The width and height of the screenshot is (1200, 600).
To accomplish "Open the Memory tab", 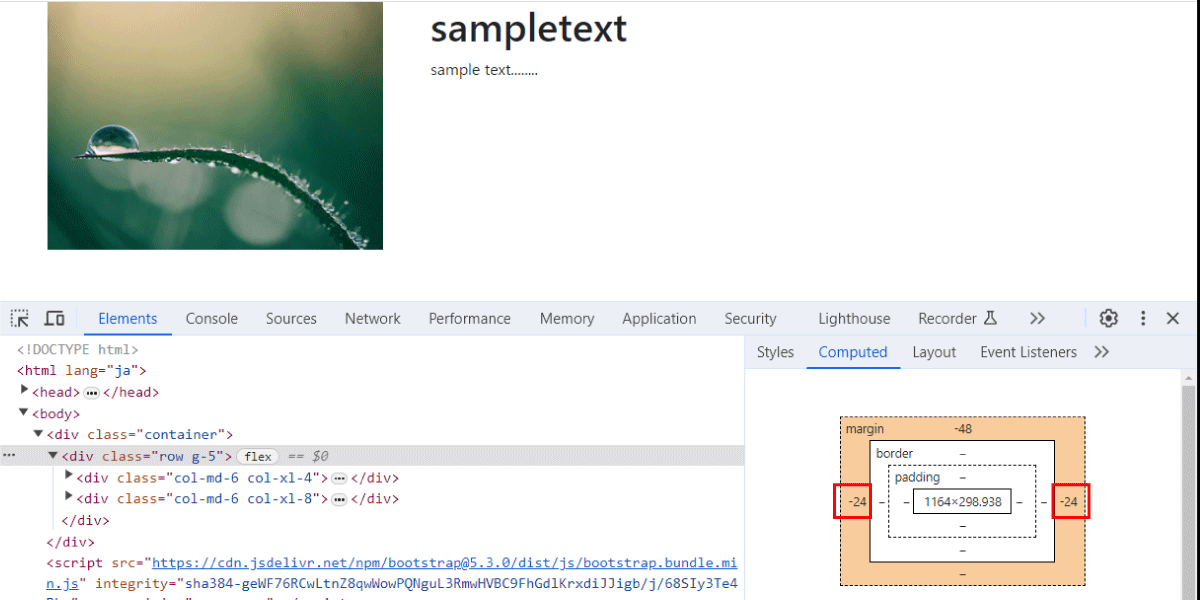I will tap(567, 319).
